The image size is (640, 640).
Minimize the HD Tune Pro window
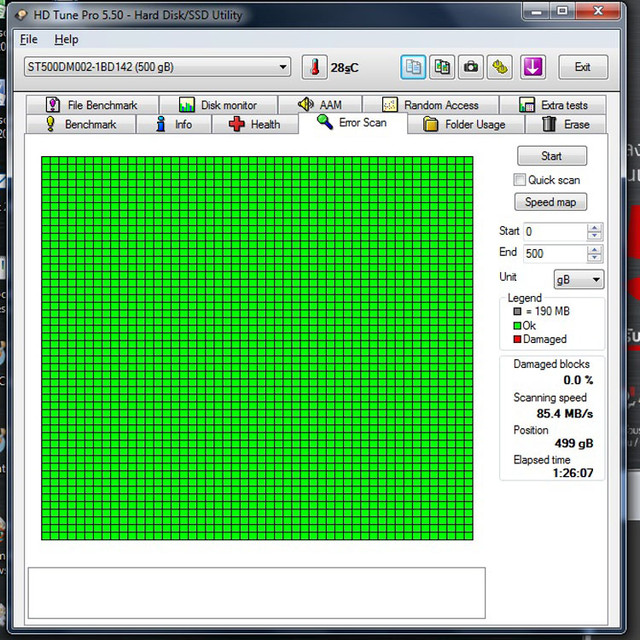(x=536, y=11)
